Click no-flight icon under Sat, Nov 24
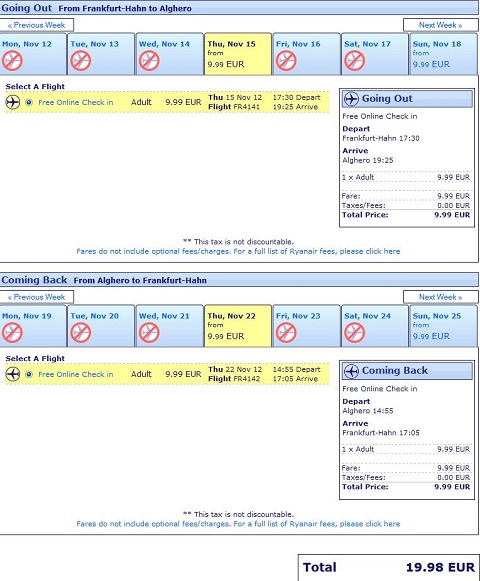Screen dimensions: 480x581 click(x=355, y=333)
